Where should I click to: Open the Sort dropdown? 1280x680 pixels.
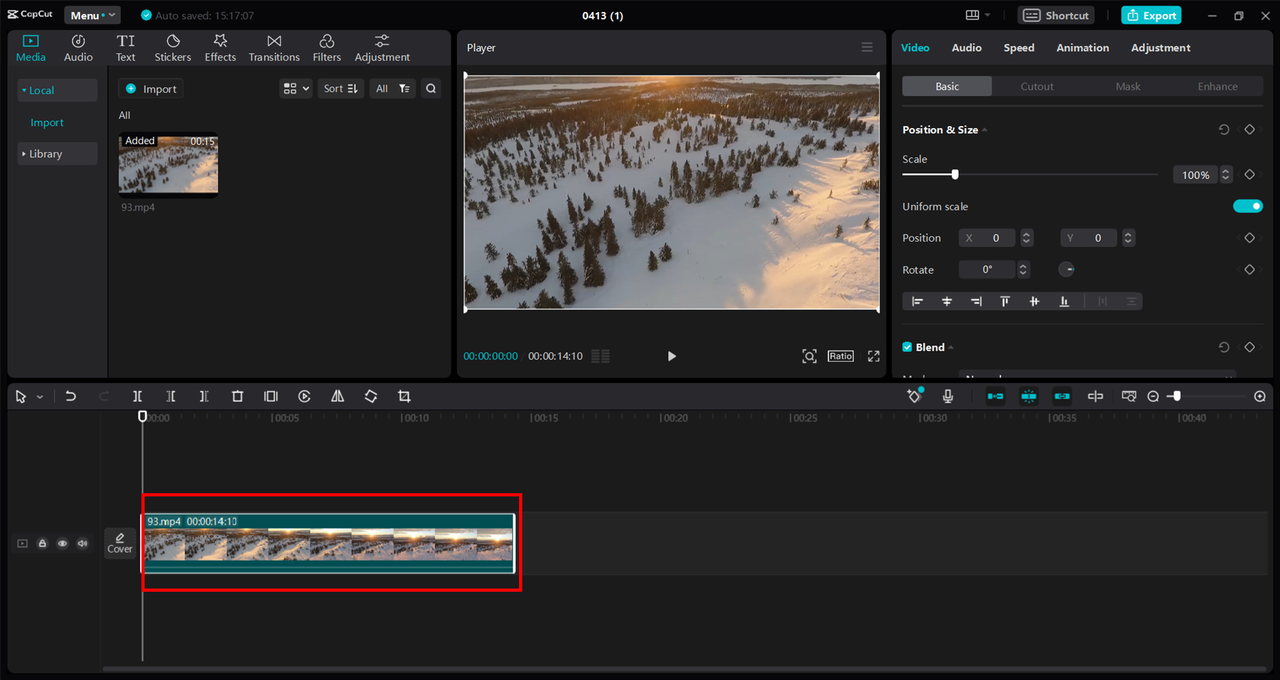click(x=340, y=88)
